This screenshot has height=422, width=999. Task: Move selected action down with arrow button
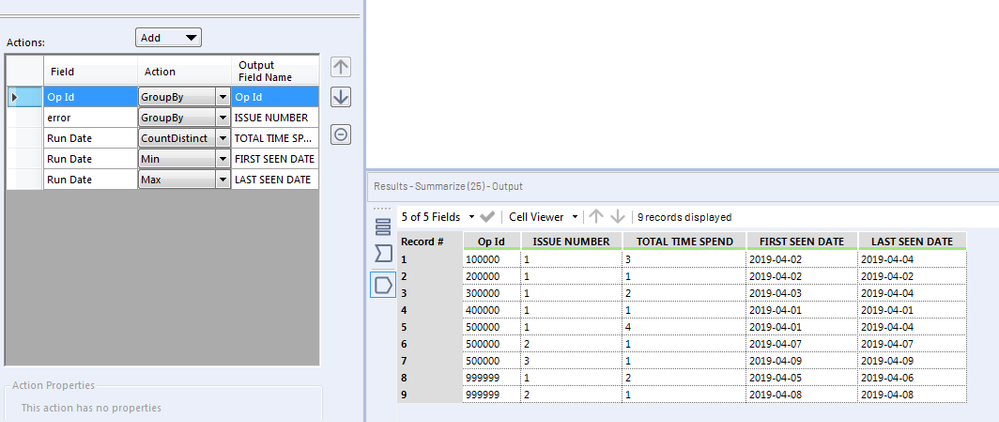click(341, 97)
